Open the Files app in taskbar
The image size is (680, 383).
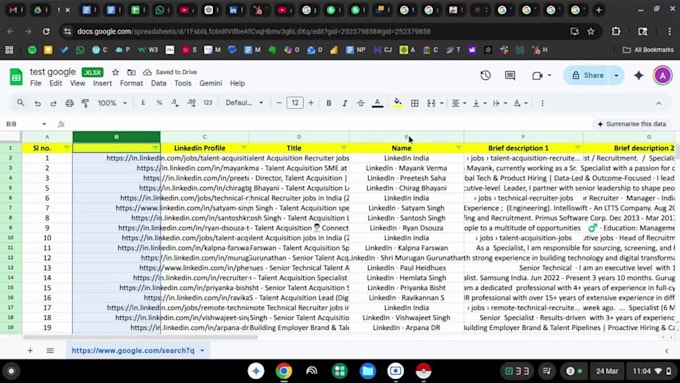368,371
